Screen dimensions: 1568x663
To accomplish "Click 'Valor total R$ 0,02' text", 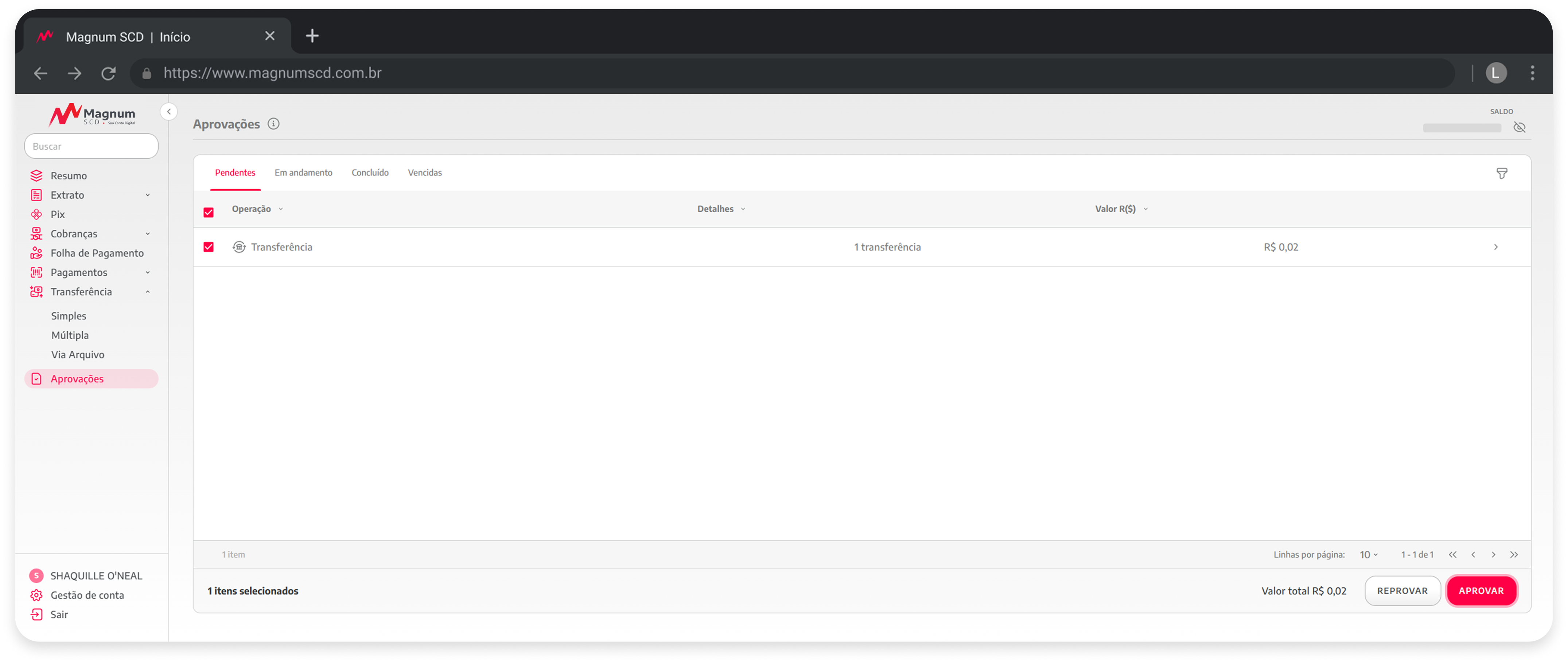I will [x=1304, y=591].
